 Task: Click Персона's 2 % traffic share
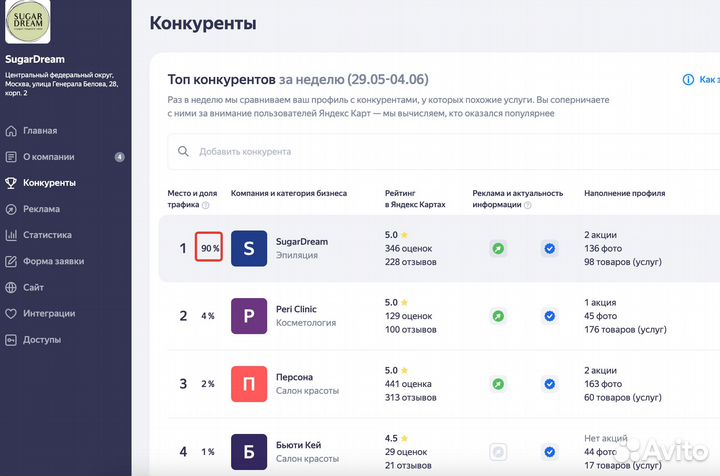pos(208,384)
